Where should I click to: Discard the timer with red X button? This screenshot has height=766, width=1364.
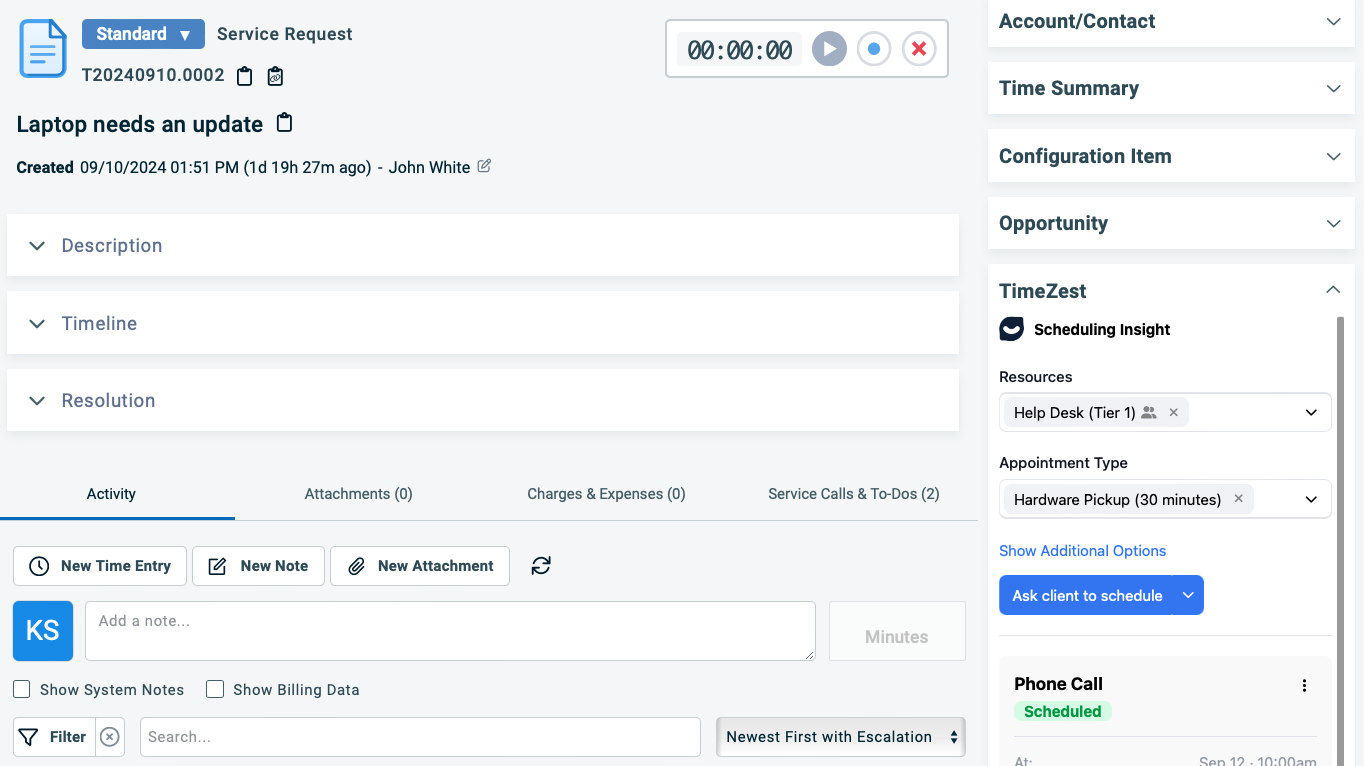click(919, 49)
